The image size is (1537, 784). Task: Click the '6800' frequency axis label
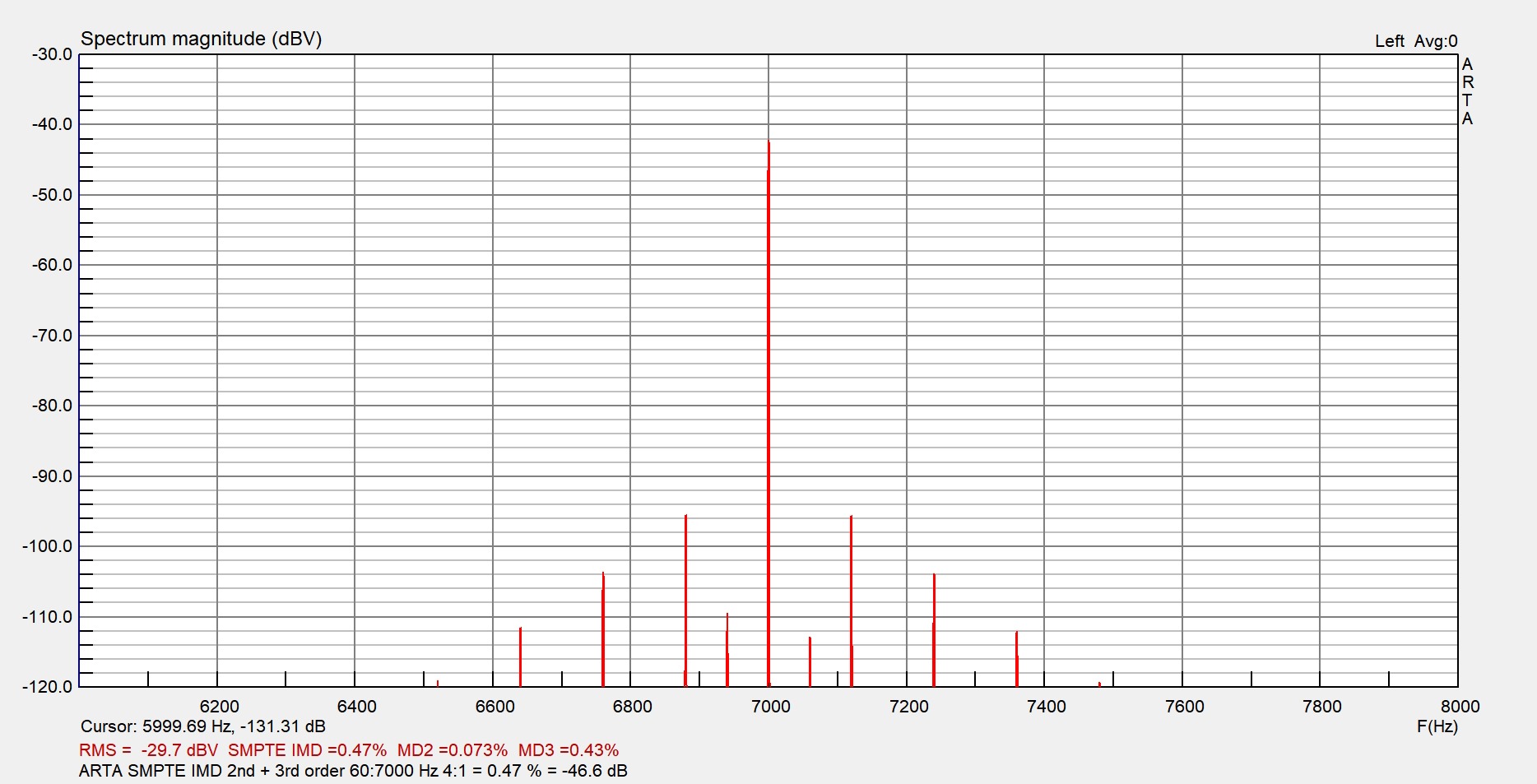click(633, 707)
